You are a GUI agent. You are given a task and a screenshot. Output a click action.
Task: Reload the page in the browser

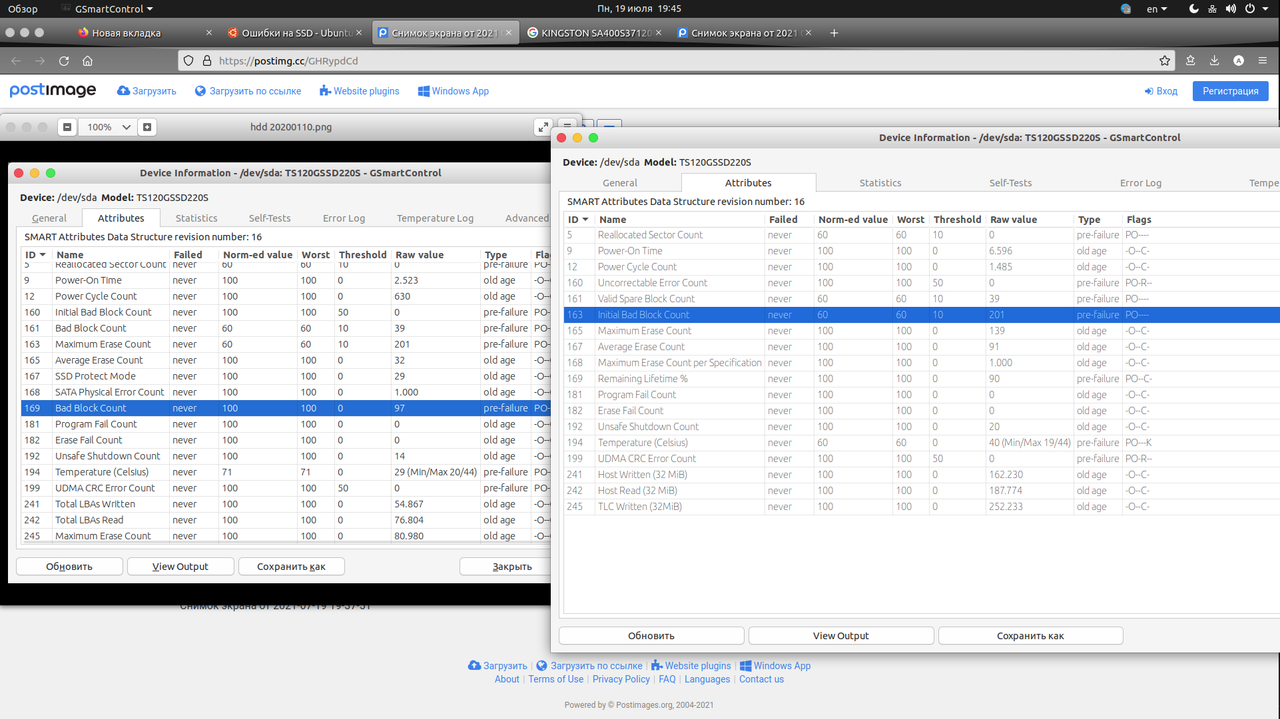coord(64,61)
